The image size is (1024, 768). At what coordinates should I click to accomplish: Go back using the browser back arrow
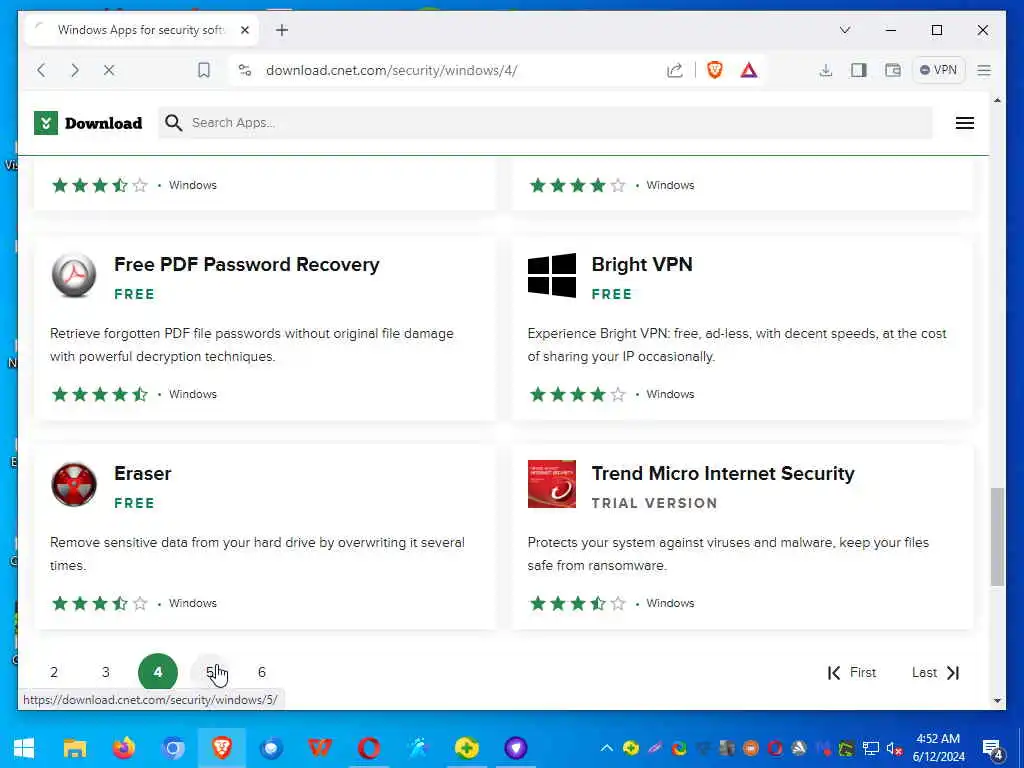41,70
